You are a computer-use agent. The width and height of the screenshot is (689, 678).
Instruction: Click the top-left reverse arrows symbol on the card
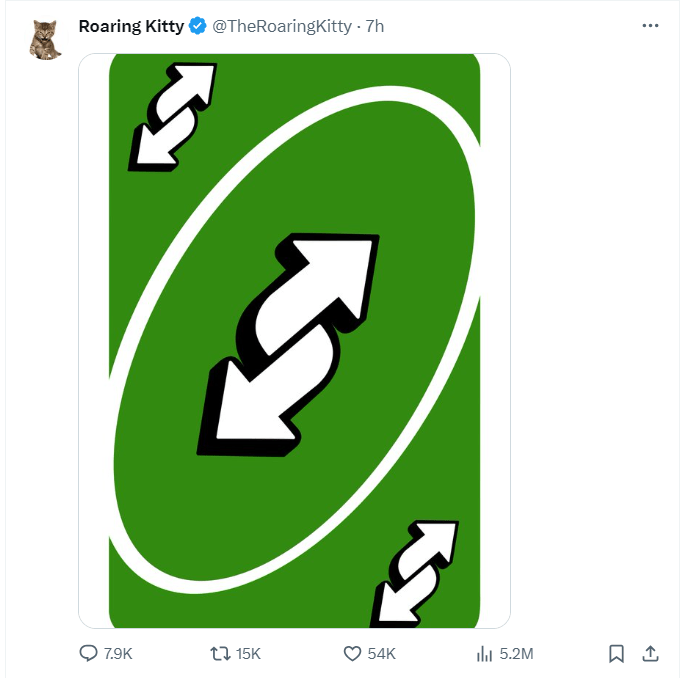click(x=172, y=116)
